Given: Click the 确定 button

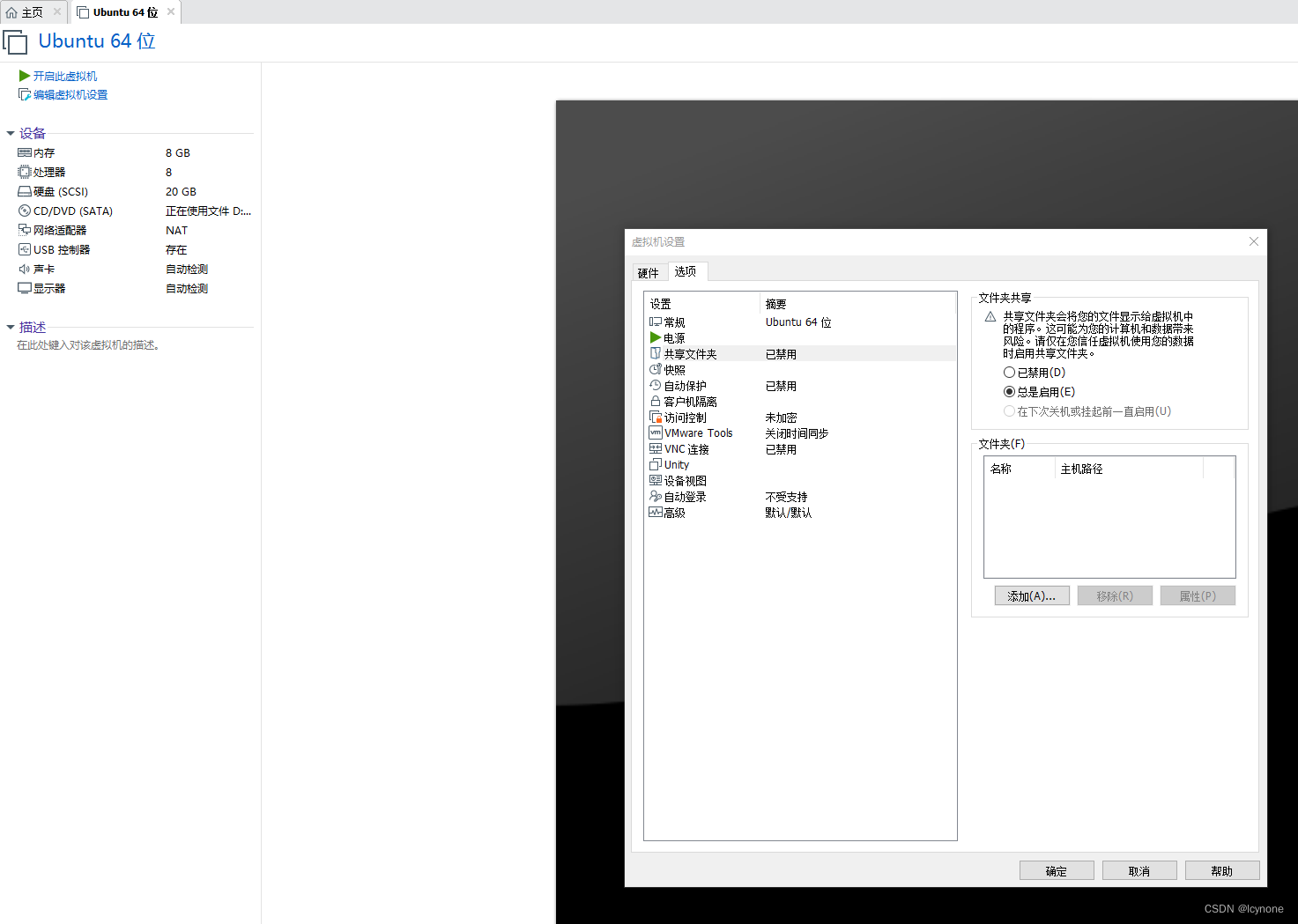Looking at the screenshot, I should 1057,871.
